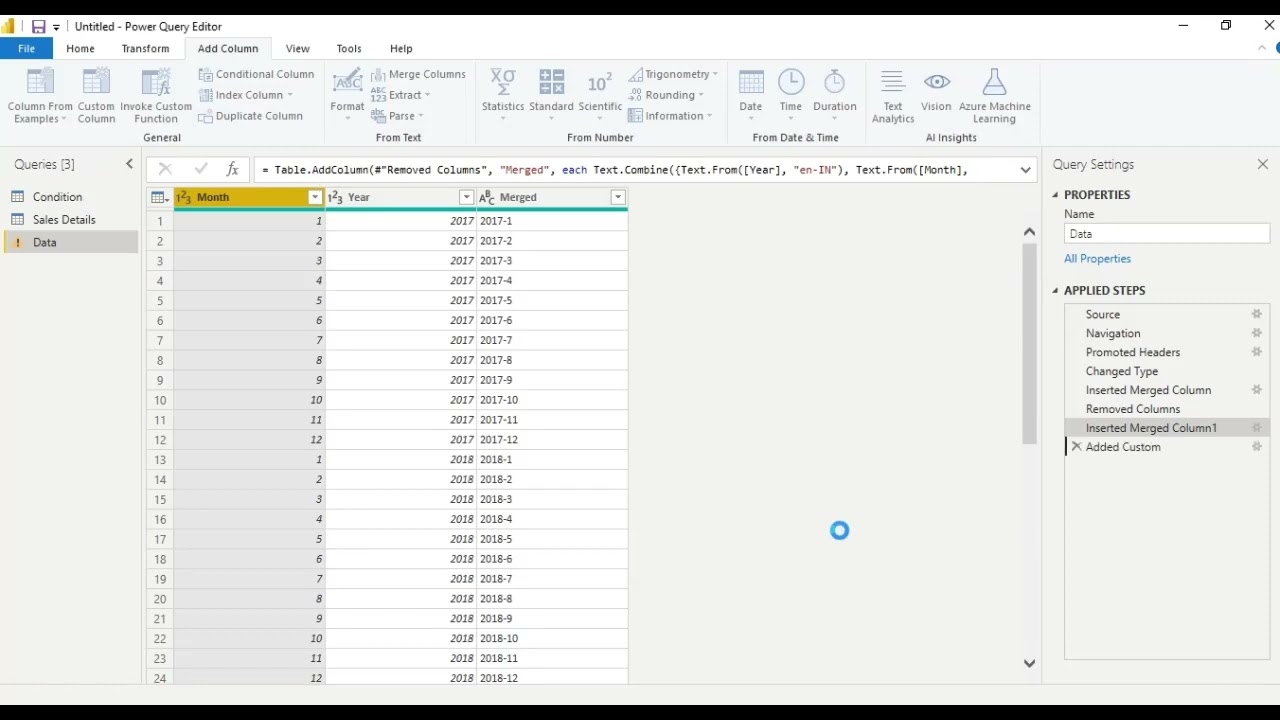The image size is (1280, 720).
Task: Collapse the PROPERTIES section
Action: [x=1055, y=195]
